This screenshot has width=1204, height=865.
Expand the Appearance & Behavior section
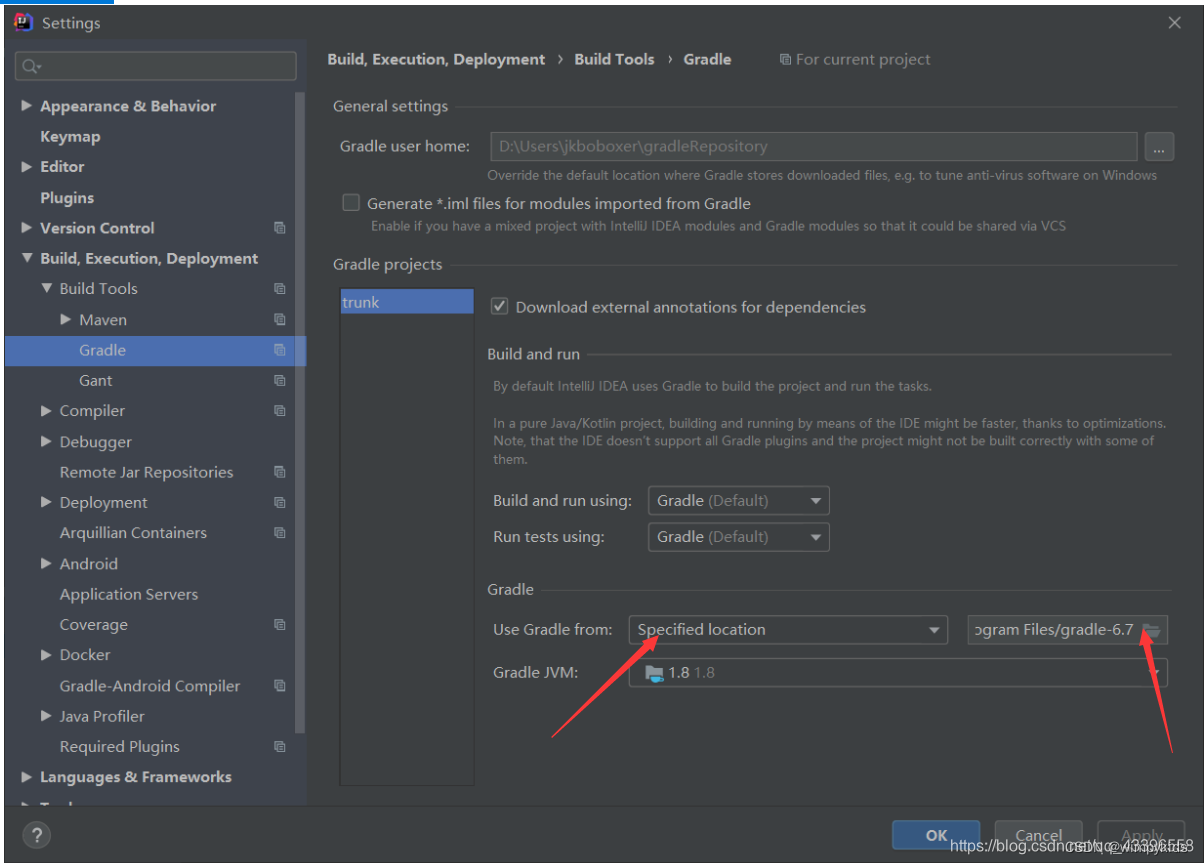point(25,105)
